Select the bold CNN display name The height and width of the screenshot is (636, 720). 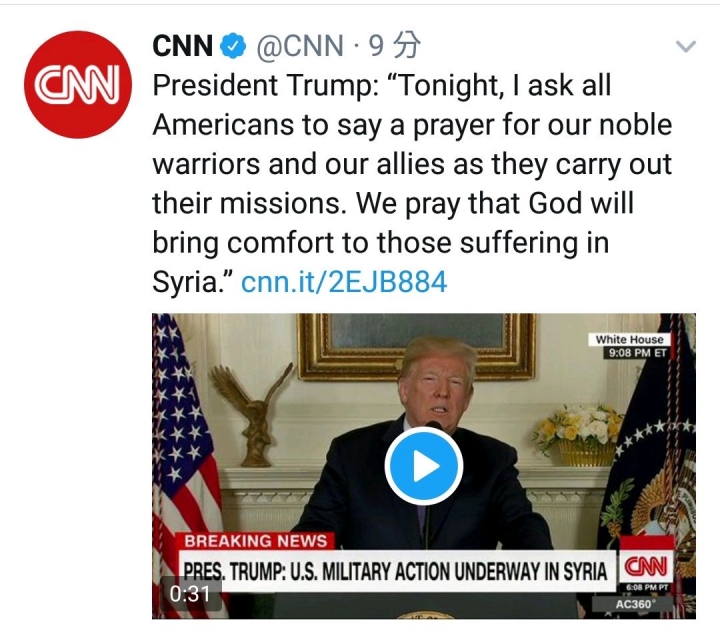182,46
